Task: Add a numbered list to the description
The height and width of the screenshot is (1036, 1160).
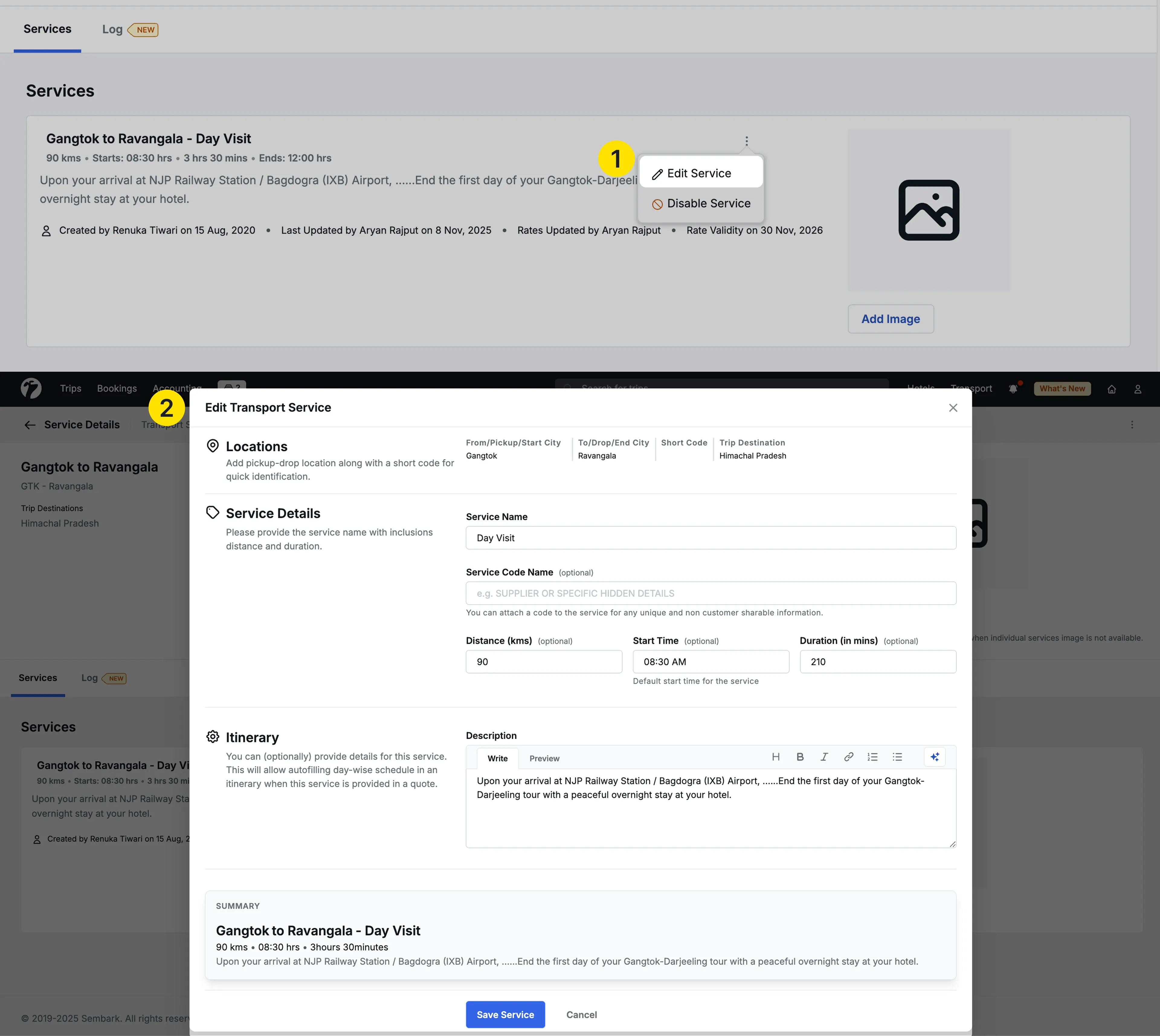Action: 872,757
